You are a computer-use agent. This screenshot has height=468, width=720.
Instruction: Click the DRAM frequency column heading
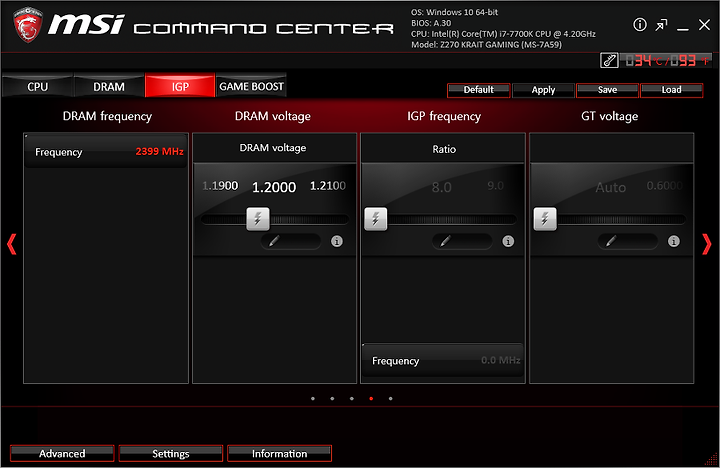107,116
